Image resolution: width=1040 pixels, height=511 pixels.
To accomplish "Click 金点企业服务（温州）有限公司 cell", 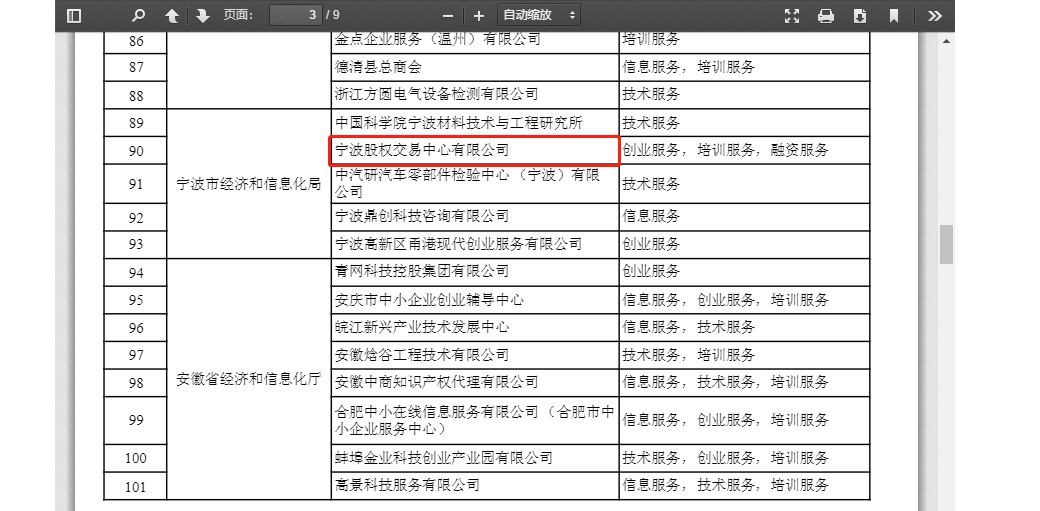I will point(475,40).
